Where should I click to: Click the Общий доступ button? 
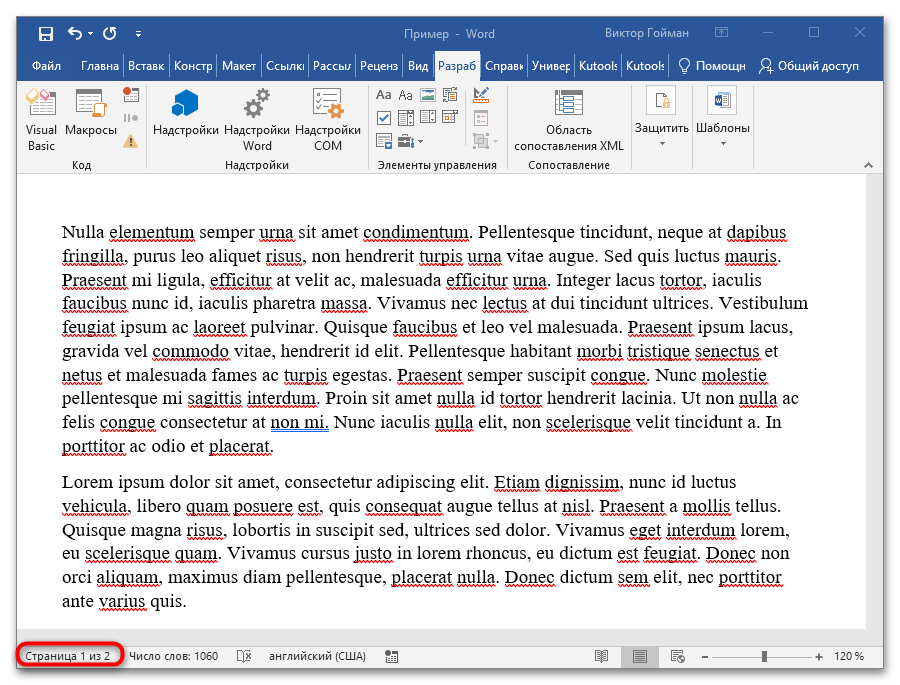(x=809, y=66)
